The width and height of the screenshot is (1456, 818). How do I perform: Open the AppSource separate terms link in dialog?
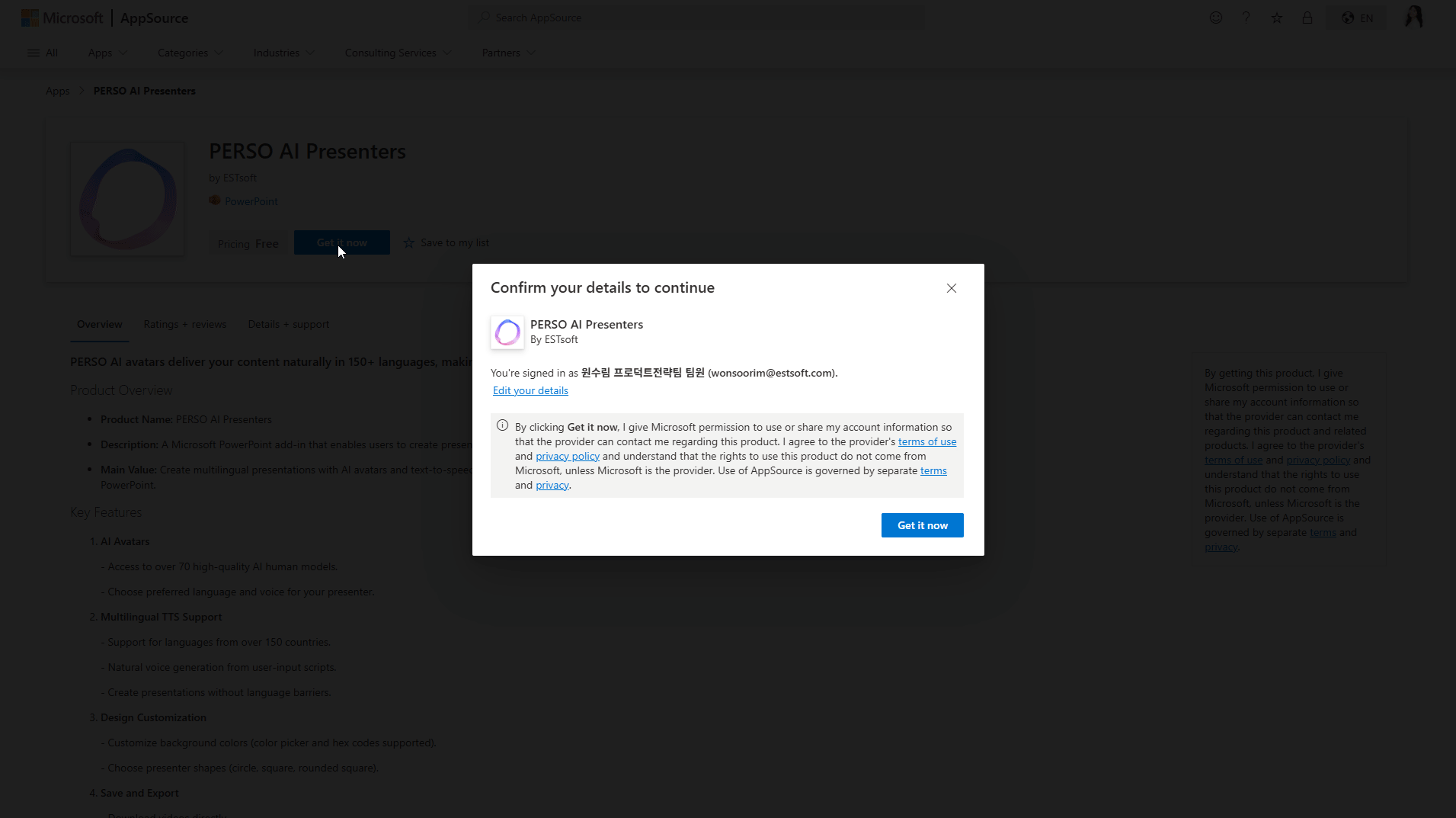coord(933,470)
